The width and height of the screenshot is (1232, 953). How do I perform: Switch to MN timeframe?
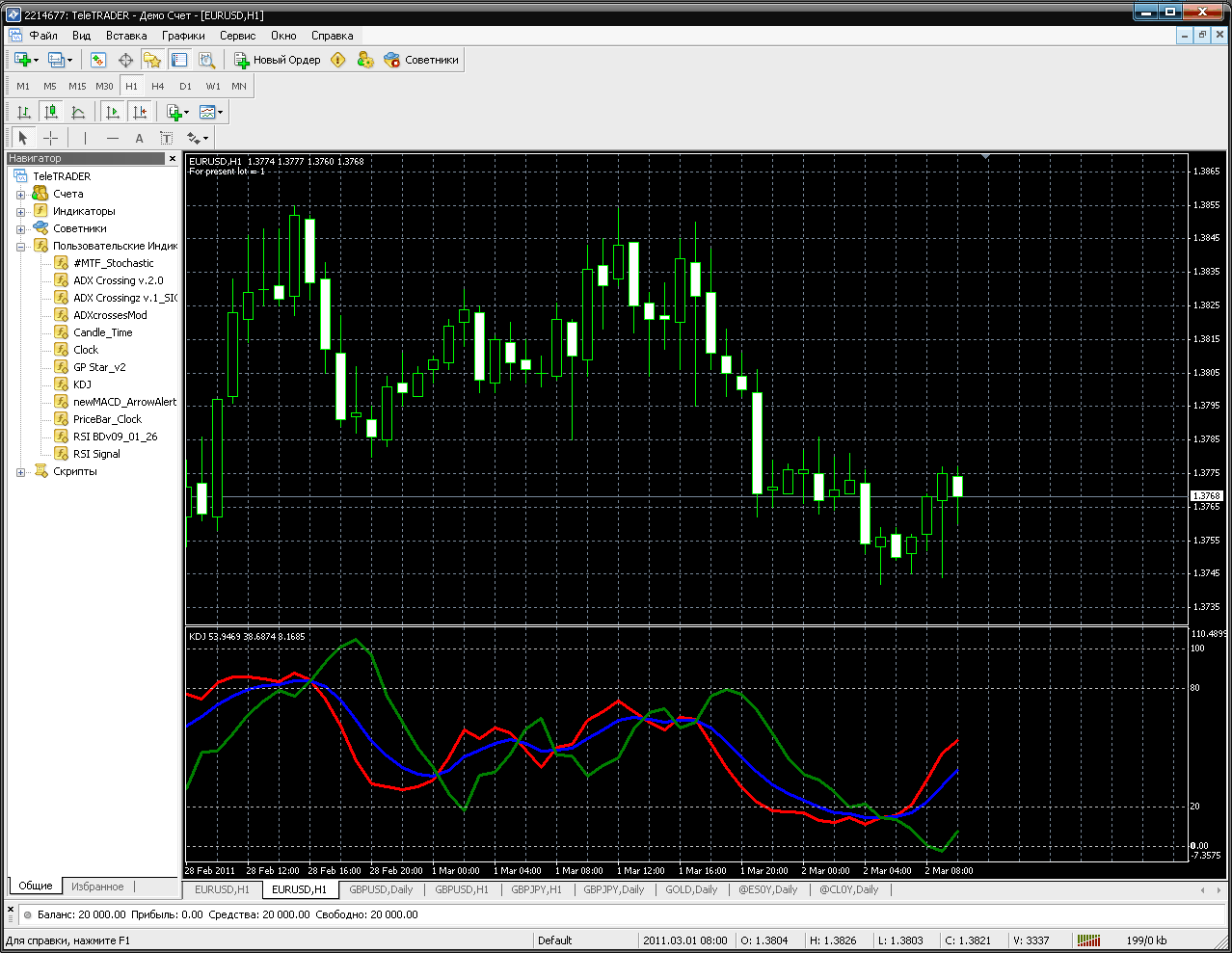(x=239, y=86)
